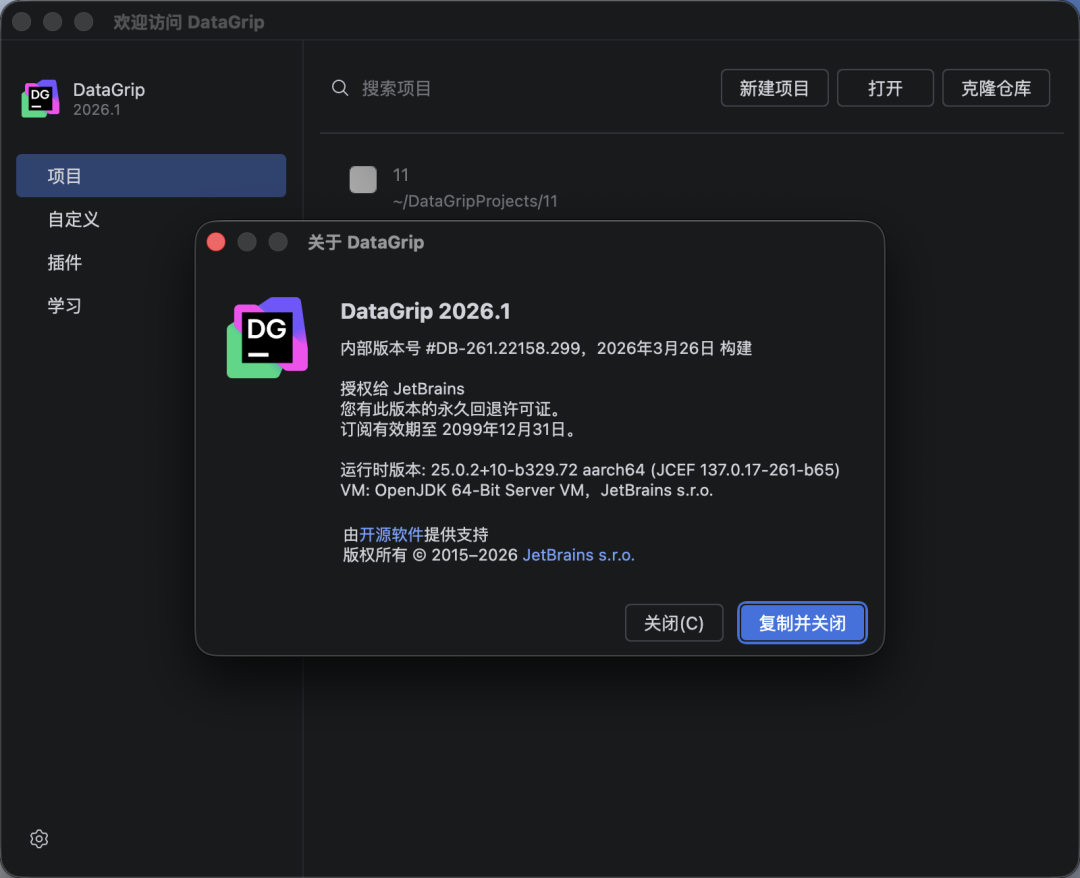Click the DataGrip logo in the welcome sidebar
Image resolution: width=1080 pixels, height=878 pixels.
tap(41, 98)
